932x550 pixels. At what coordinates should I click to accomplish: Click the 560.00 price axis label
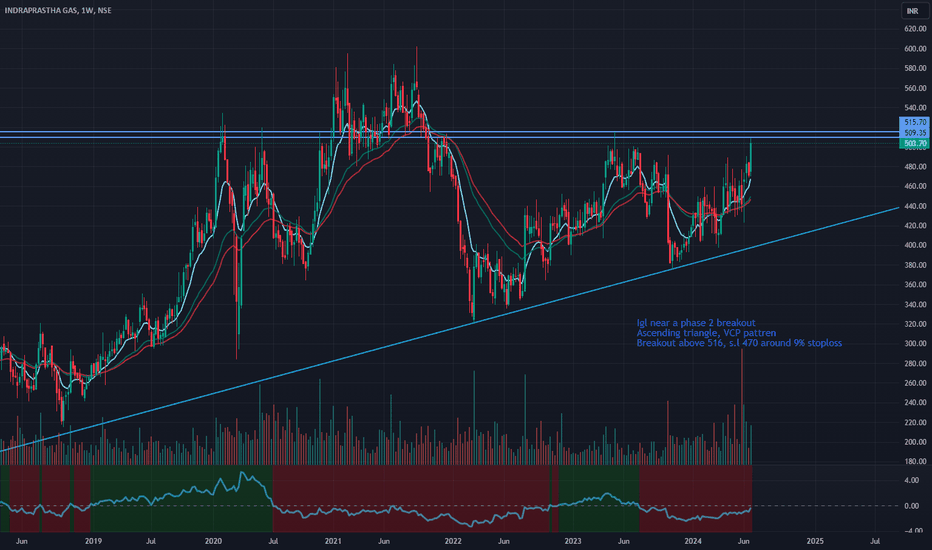coord(915,88)
